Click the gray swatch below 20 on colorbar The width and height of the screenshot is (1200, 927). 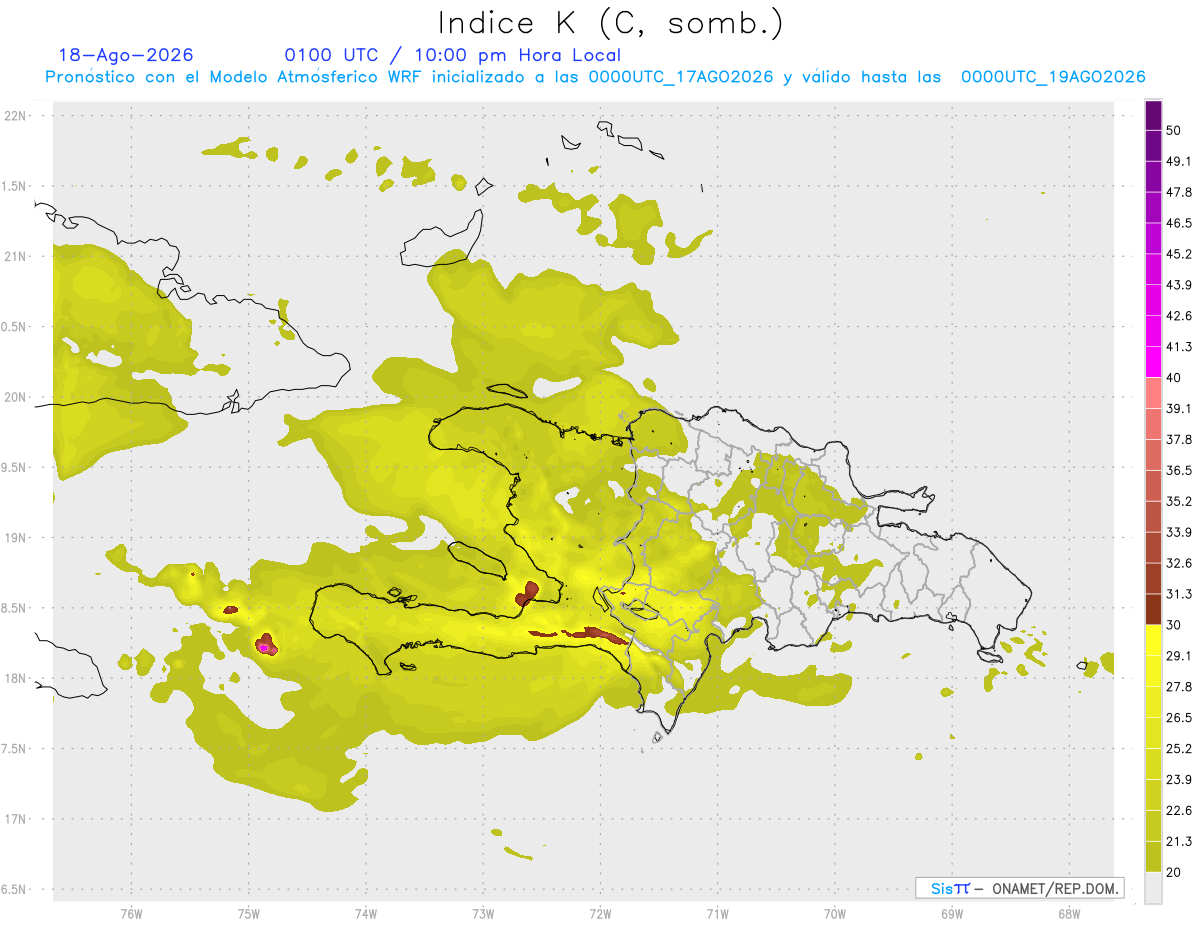[x=1153, y=888]
